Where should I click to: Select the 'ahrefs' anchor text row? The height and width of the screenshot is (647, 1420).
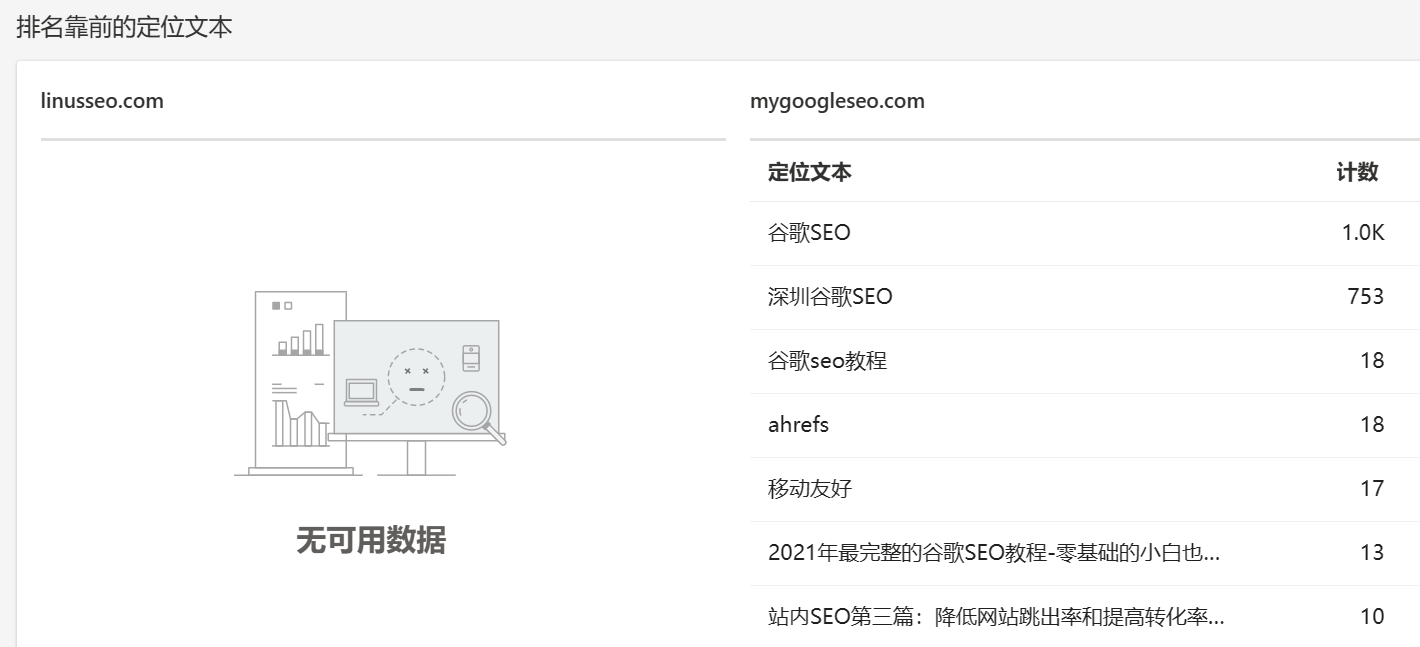point(798,424)
